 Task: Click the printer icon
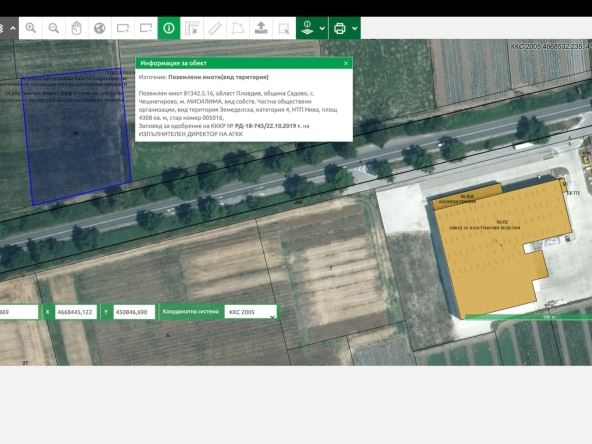339,28
